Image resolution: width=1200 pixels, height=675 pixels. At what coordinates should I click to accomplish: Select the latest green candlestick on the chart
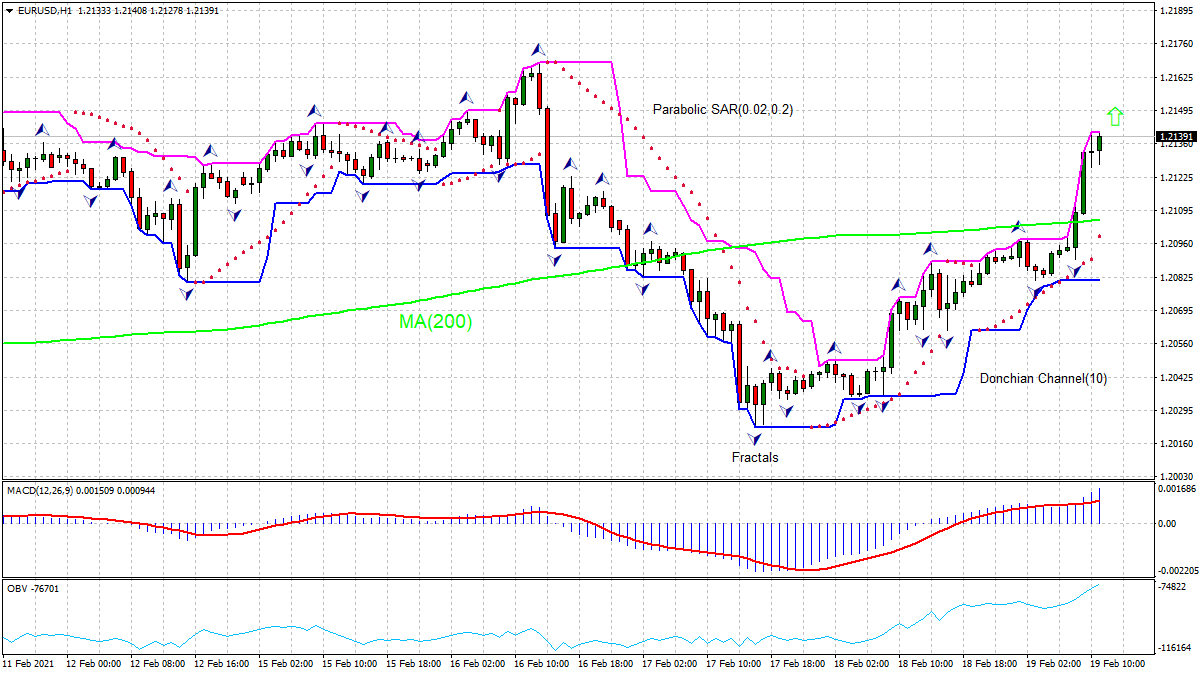pos(1099,142)
